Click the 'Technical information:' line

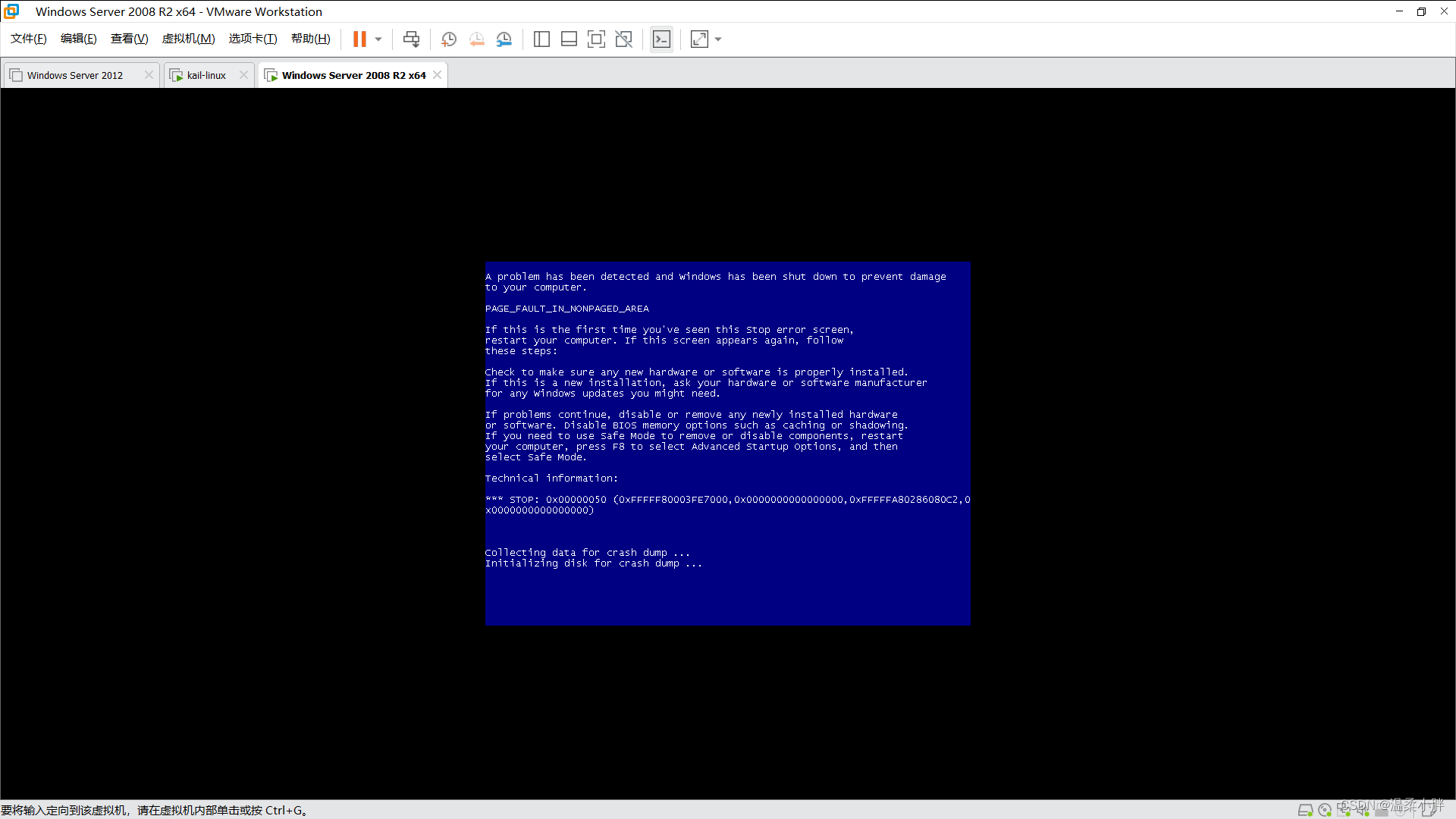(x=551, y=479)
